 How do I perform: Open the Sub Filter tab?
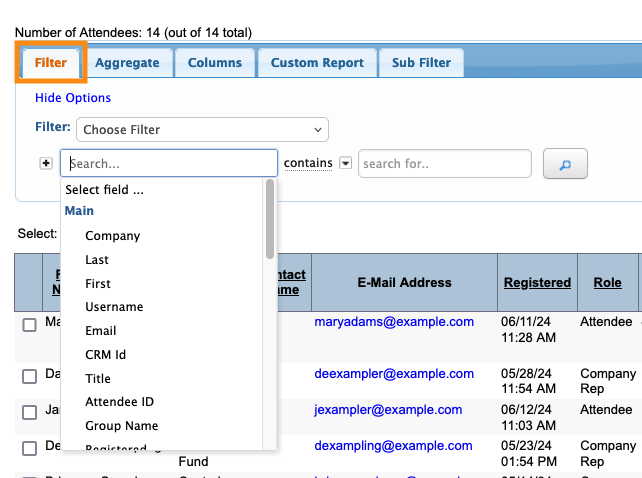tap(421, 63)
